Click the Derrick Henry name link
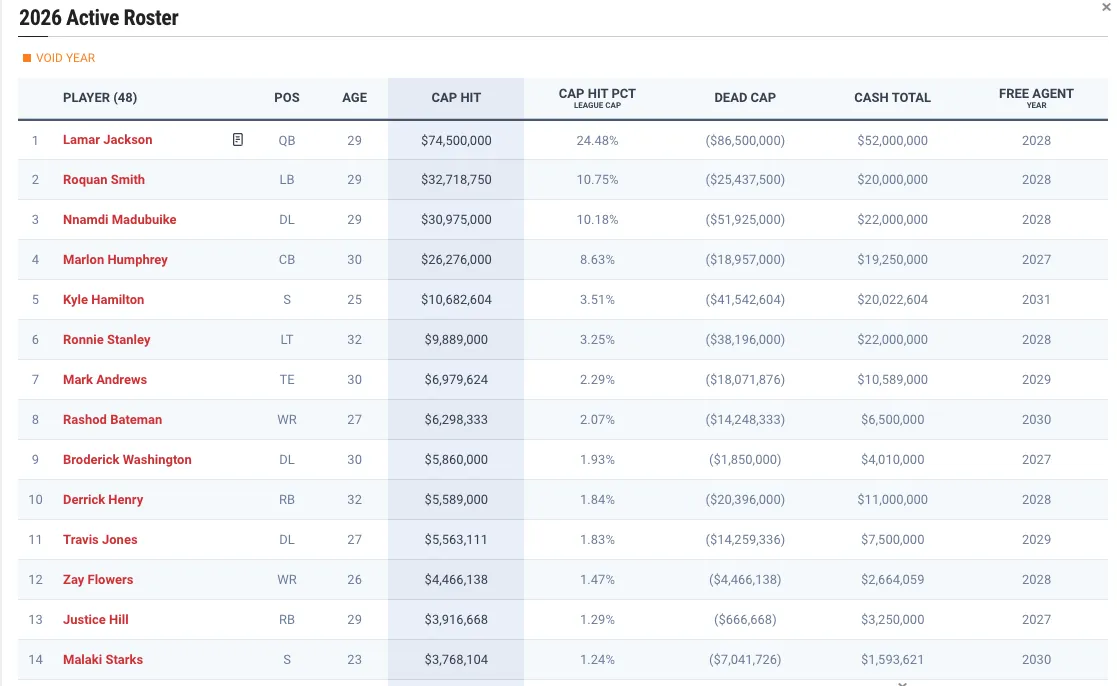 tap(103, 500)
